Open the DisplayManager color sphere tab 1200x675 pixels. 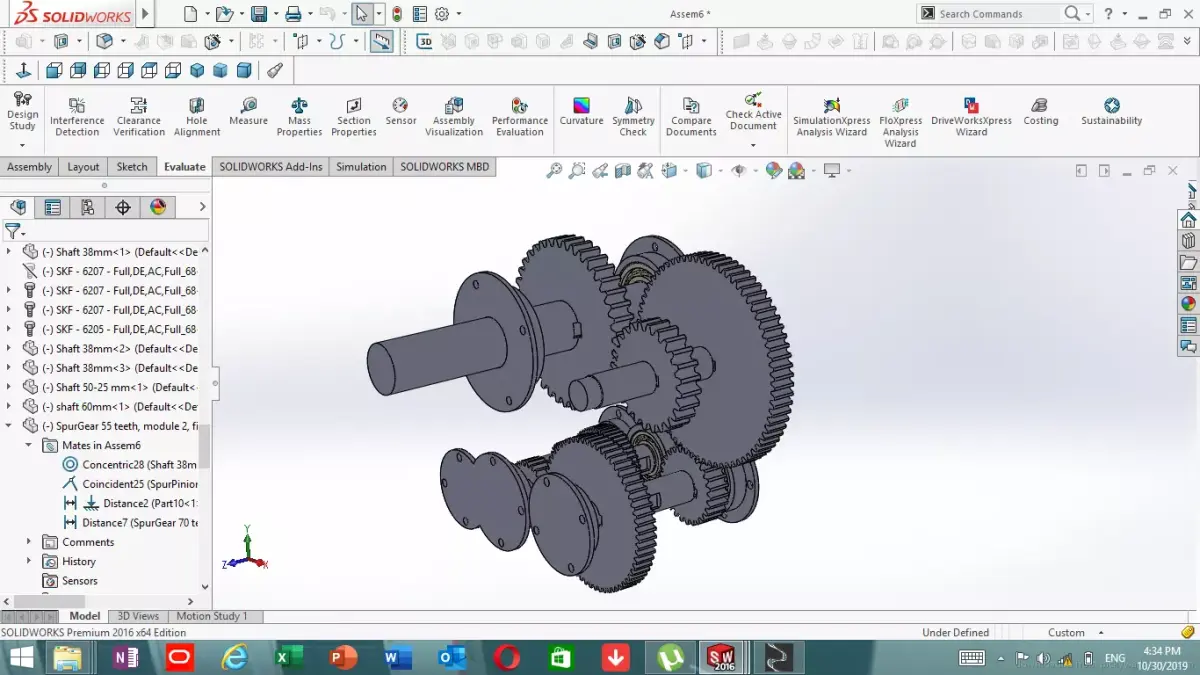pos(158,207)
